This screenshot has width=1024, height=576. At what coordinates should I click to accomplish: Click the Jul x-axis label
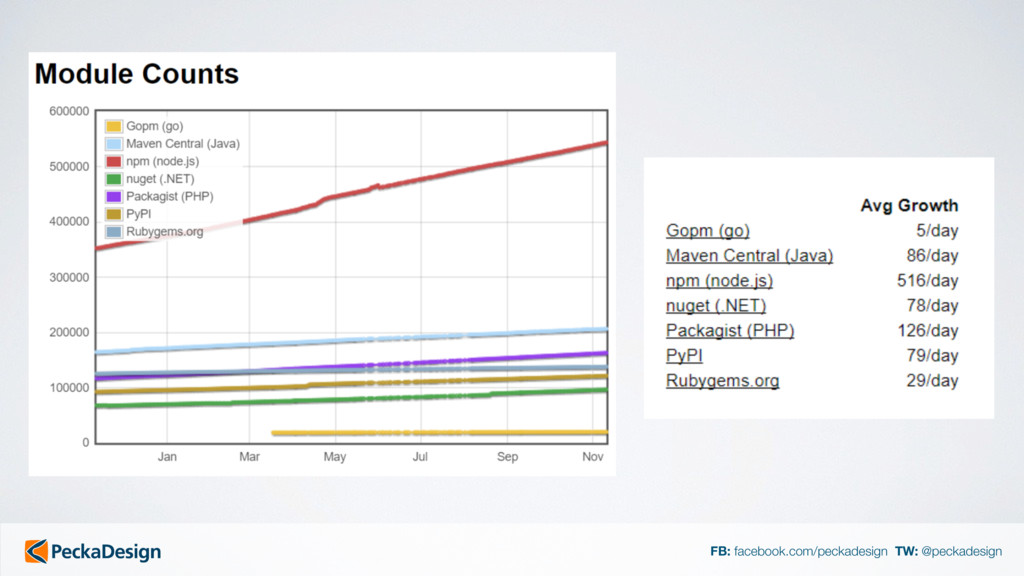click(x=420, y=456)
